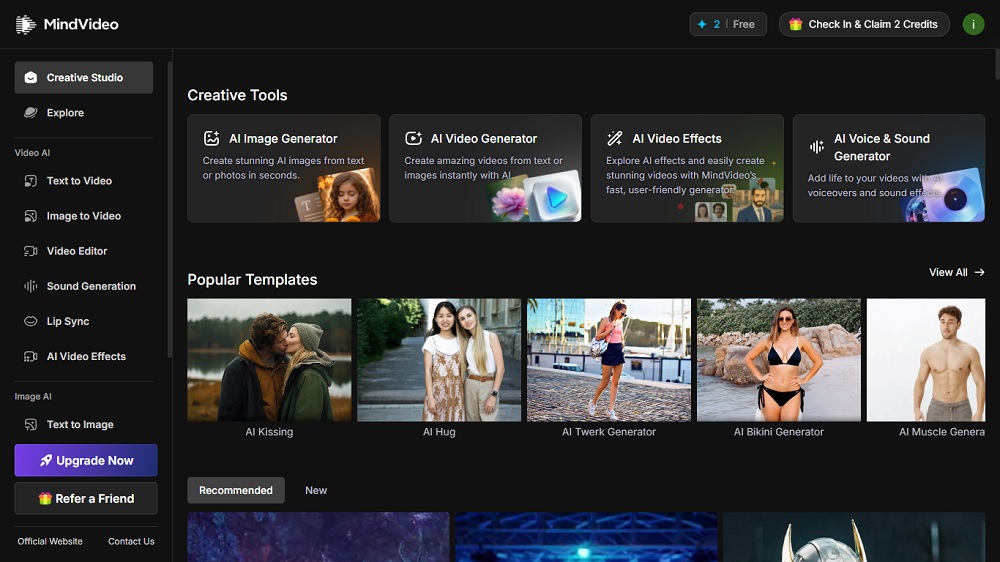Click the Text to Video icon
1000x562 pixels.
31,181
